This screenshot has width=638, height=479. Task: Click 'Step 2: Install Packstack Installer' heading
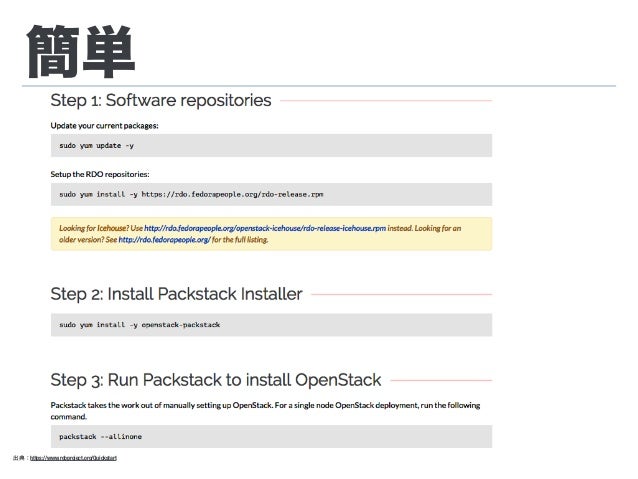(x=176, y=294)
